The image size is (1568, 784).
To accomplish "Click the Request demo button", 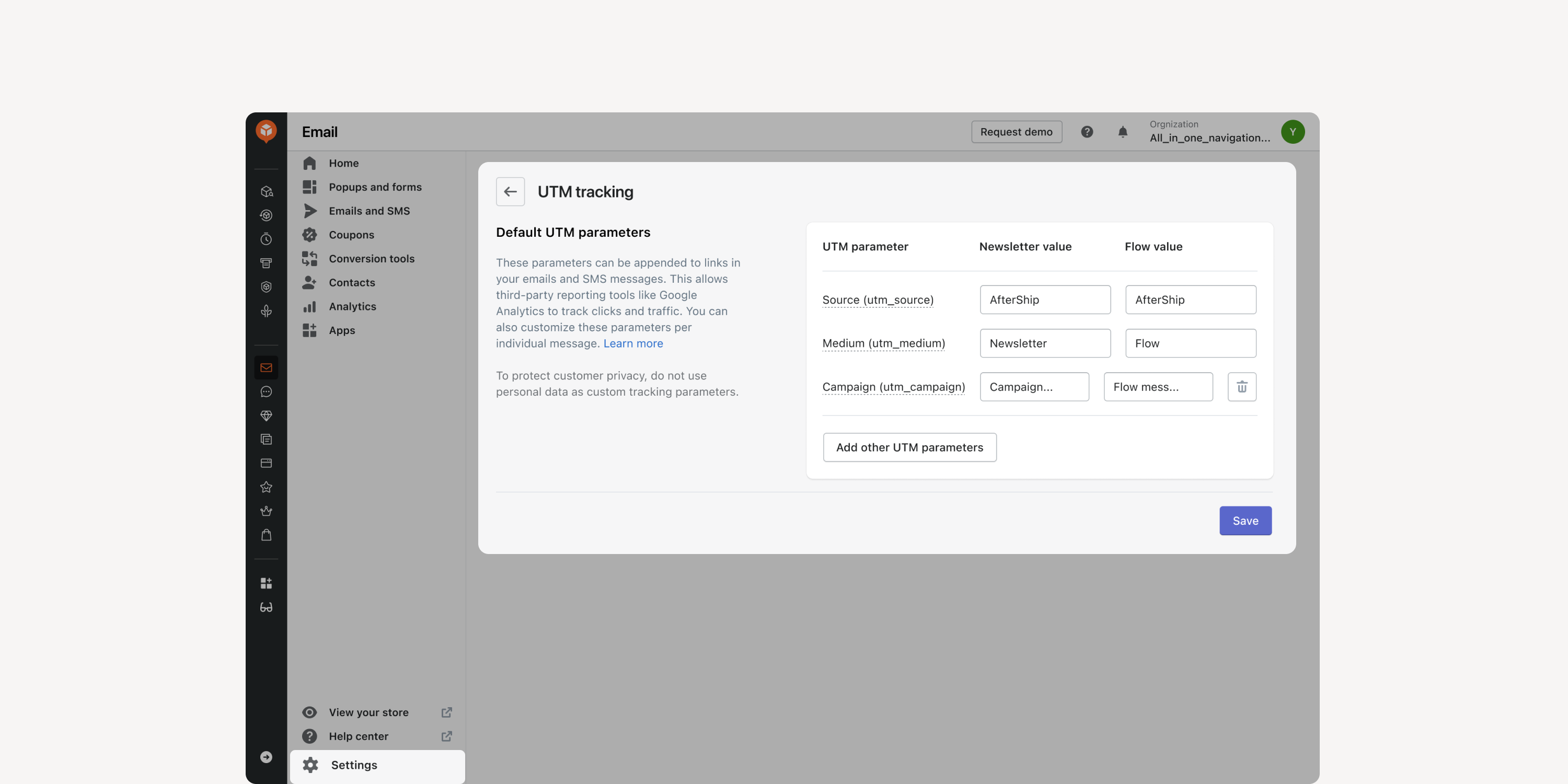I will pyautogui.click(x=1016, y=132).
